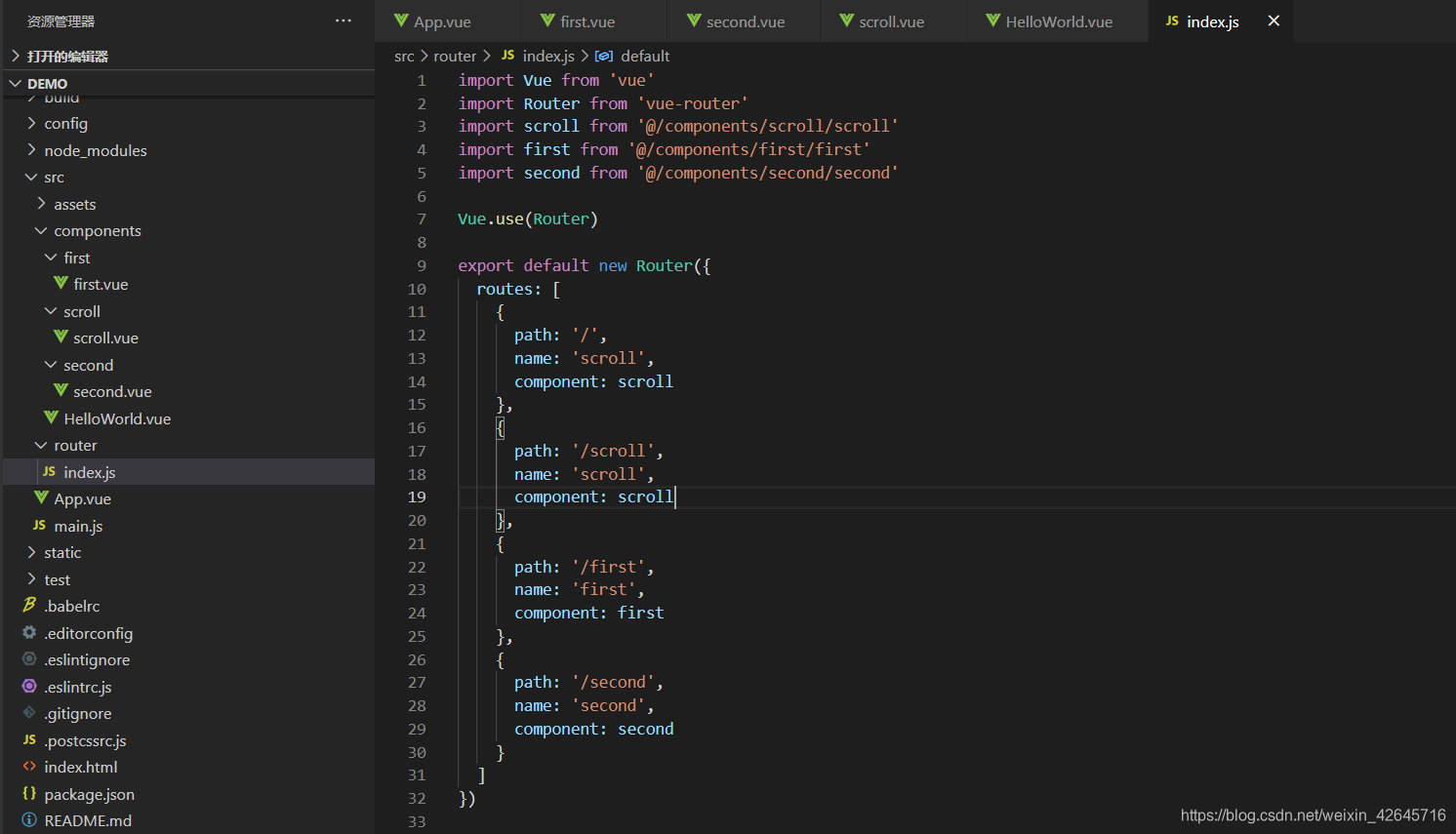Open README.md from the file tree
Viewport: 1456px width, 834px height.
[187, 820]
